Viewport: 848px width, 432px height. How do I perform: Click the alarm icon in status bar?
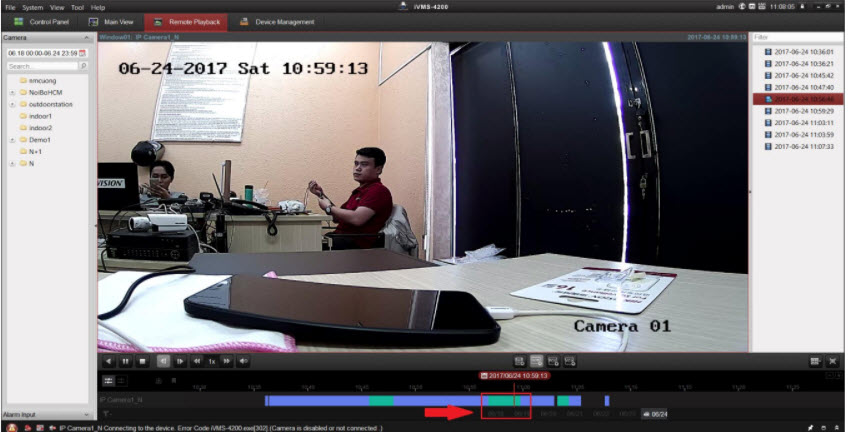click(x=12, y=427)
